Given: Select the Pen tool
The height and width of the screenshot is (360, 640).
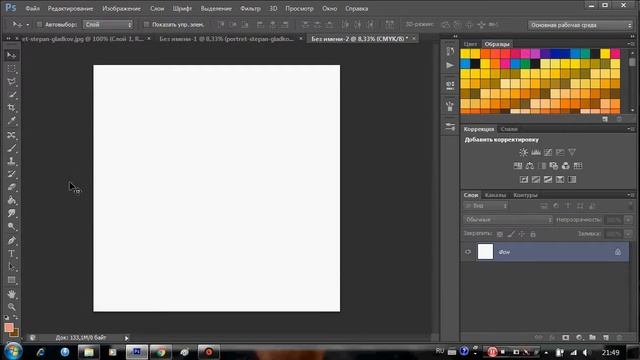Looking at the screenshot, I should (11, 240).
